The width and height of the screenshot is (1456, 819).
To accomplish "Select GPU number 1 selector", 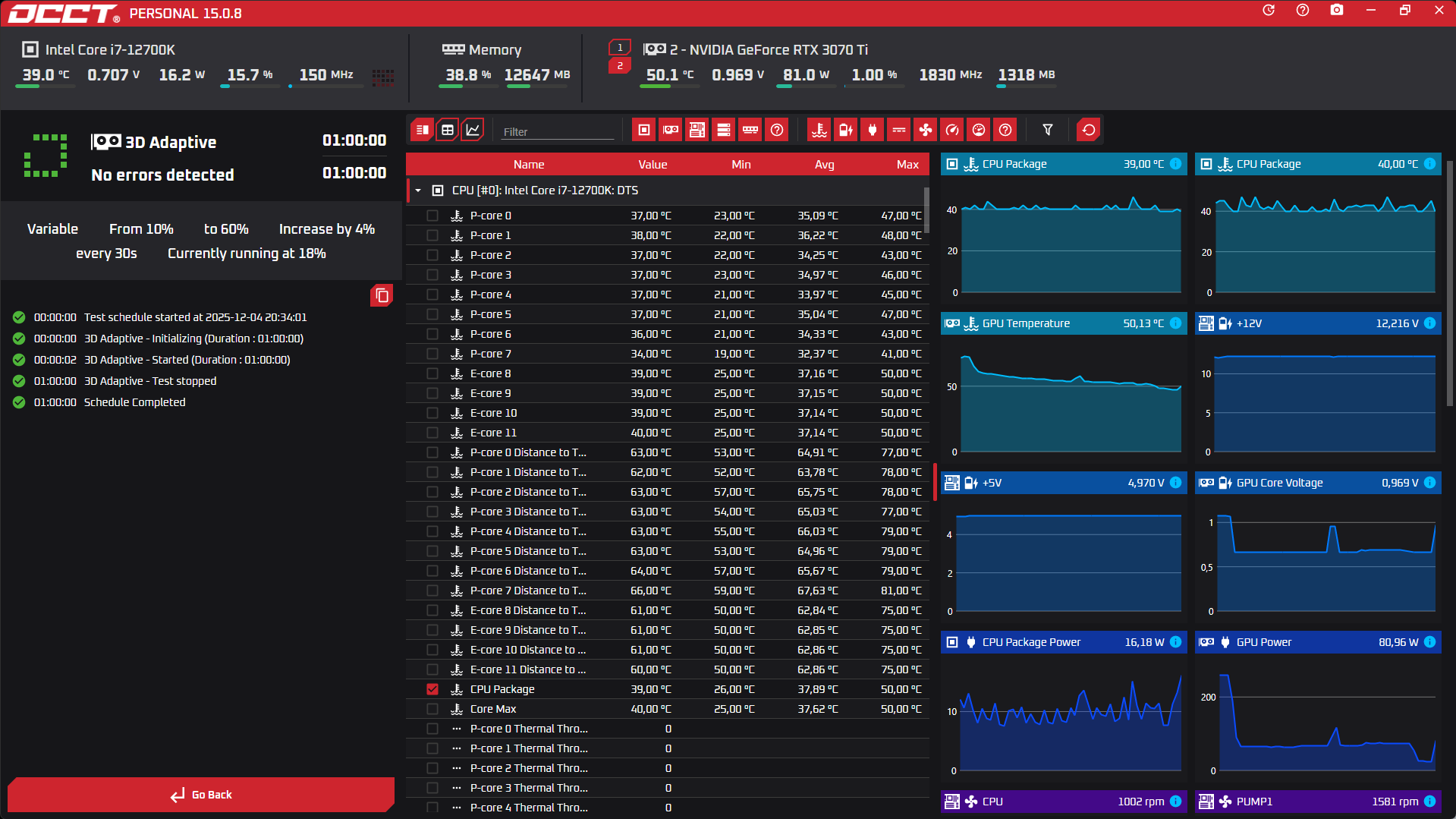I will point(620,47).
